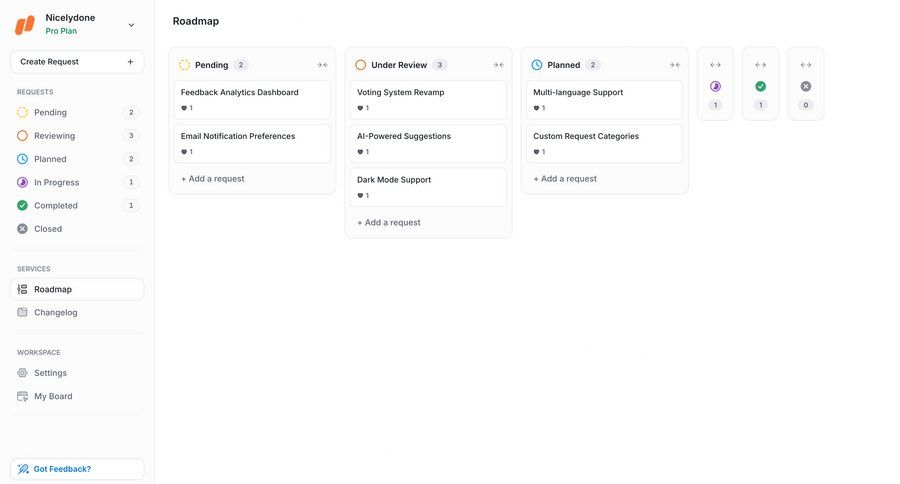
Task: Click Add a request under Pending
Action: pyautogui.click(x=212, y=179)
